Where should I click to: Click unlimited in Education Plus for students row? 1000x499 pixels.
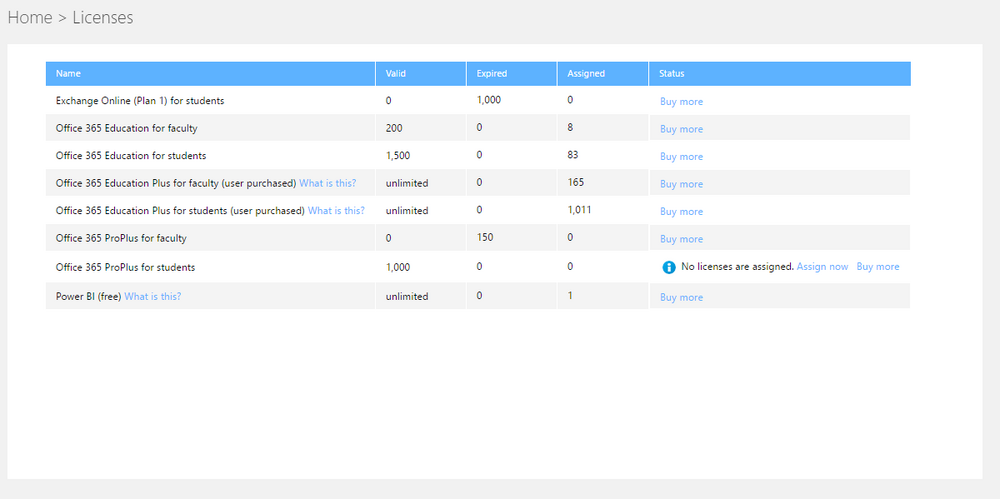(407, 211)
